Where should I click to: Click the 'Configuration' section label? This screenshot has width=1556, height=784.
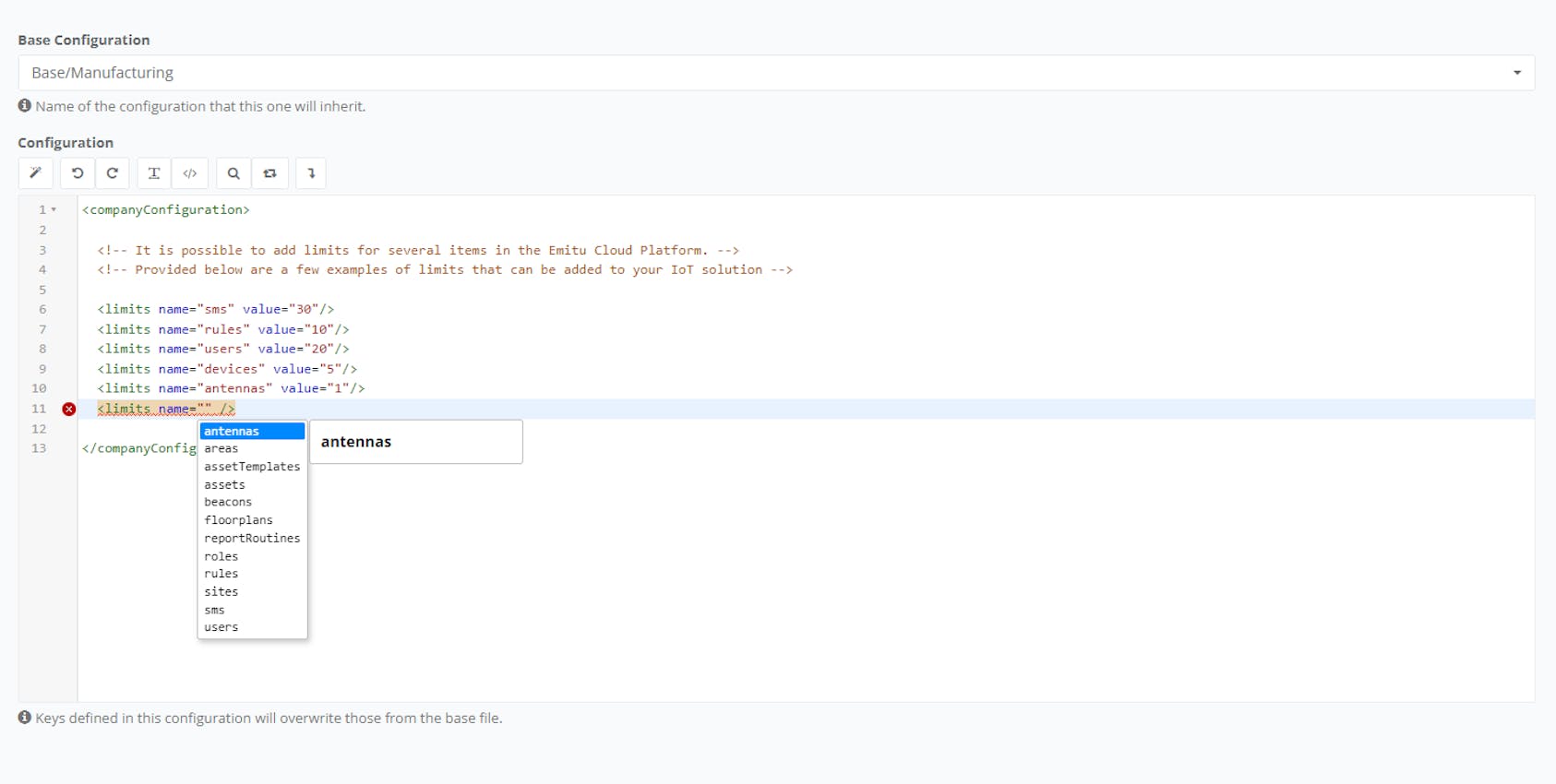[x=66, y=143]
